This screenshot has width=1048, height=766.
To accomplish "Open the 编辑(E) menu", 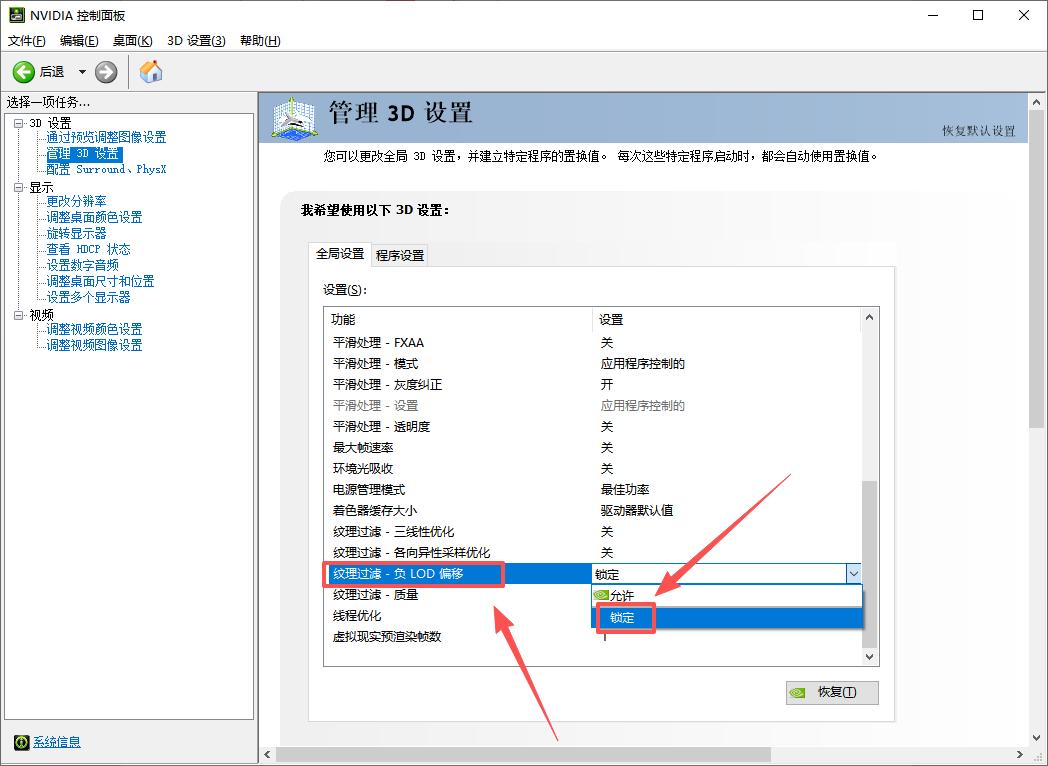I will [79, 41].
